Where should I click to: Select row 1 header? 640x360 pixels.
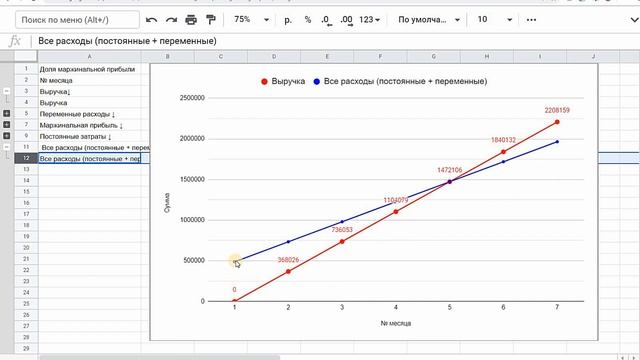[x=26, y=69]
